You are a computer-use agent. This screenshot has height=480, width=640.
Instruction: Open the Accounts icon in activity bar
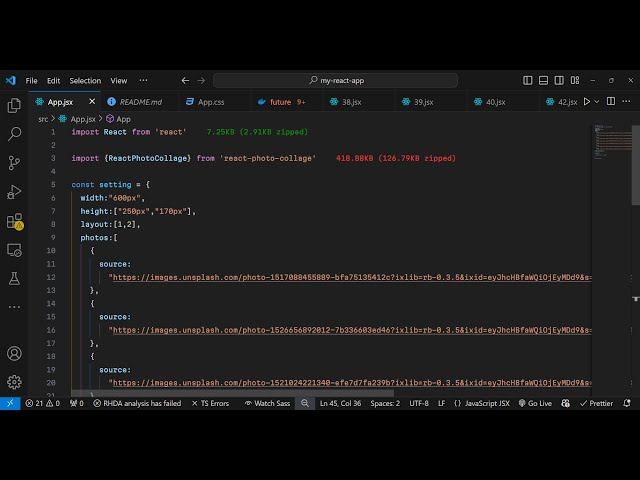click(14, 353)
